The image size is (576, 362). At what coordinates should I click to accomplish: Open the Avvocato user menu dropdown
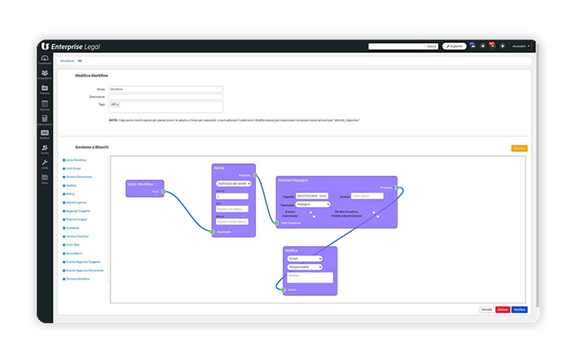(x=521, y=46)
